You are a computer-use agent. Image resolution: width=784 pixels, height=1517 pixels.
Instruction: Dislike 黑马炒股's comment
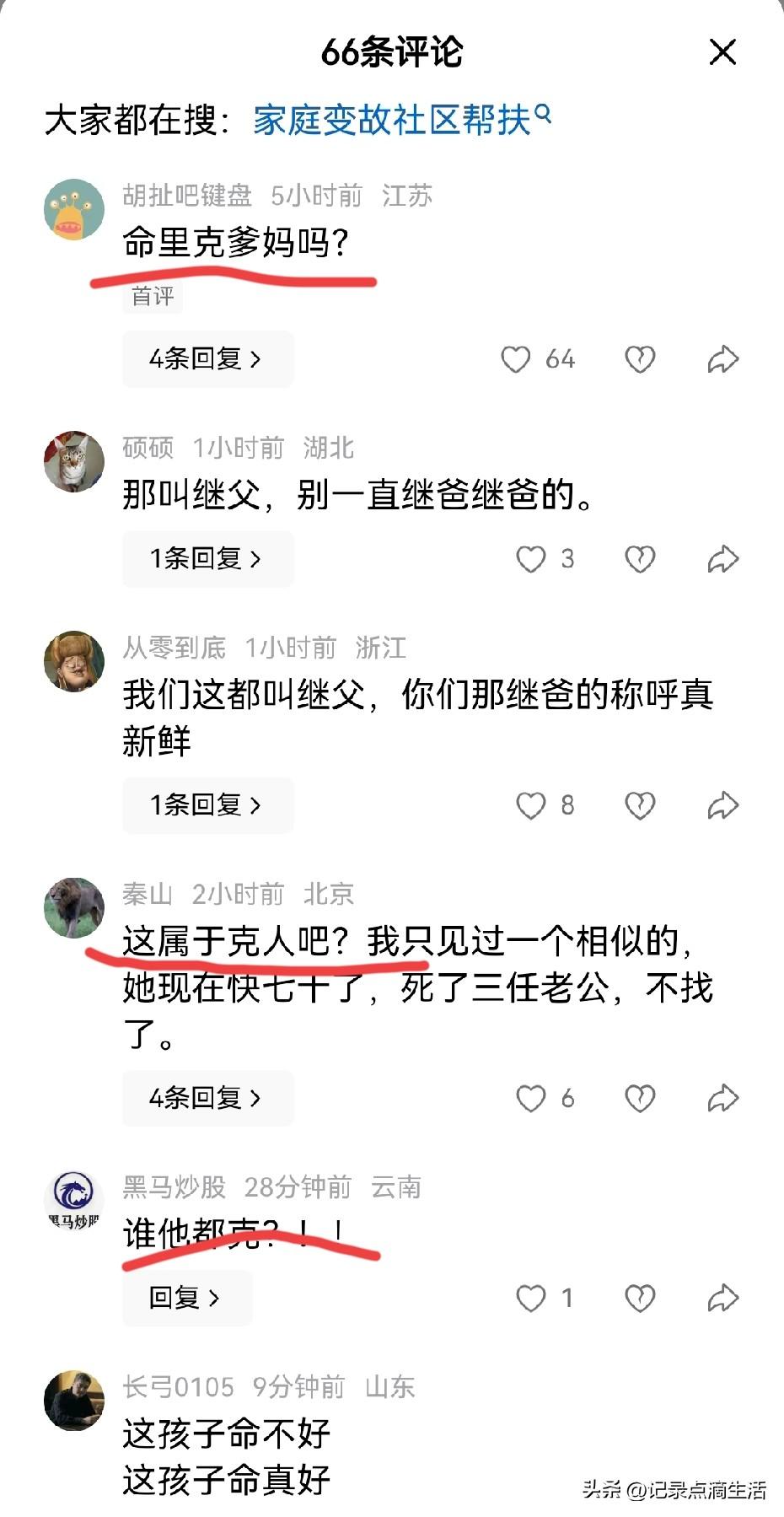click(x=640, y=1298)
